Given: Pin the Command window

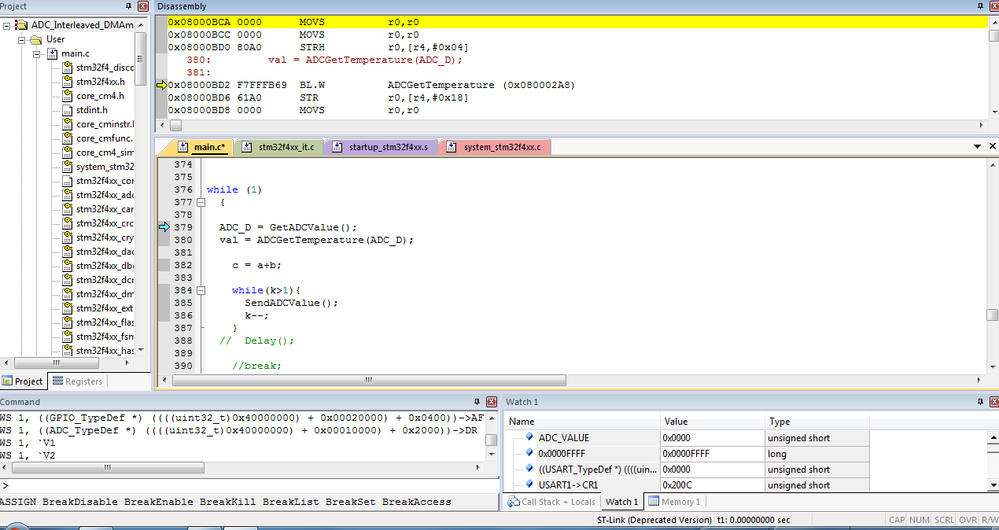Looking at the screenshot, I should tap(477, 402).
